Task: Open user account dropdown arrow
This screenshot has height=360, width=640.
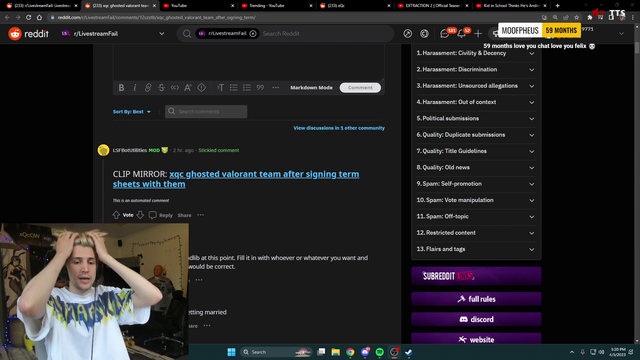Action: pyautogui.click(x=621, y=34)
